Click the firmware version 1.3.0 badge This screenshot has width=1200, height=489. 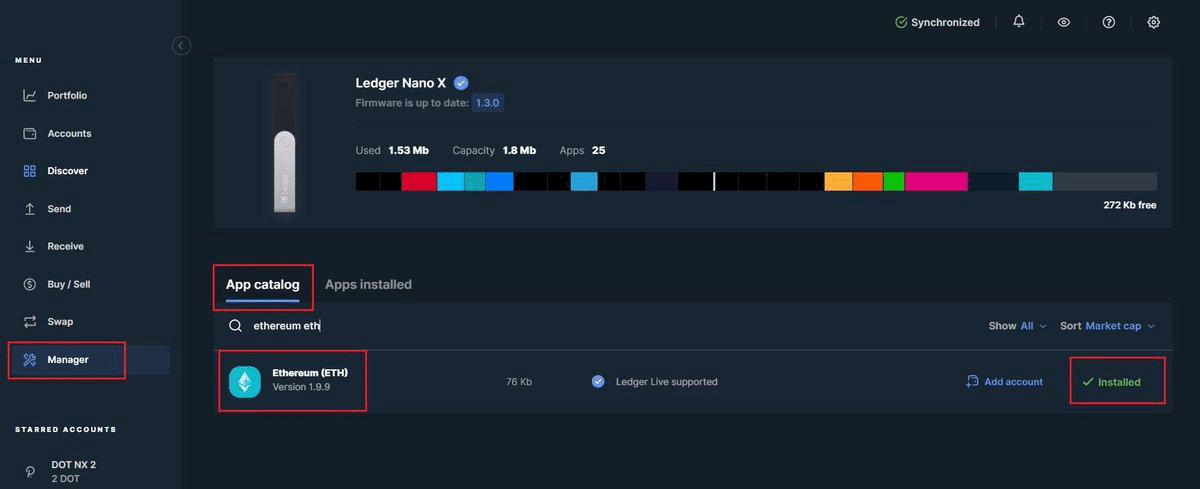[x=488, y=103]
